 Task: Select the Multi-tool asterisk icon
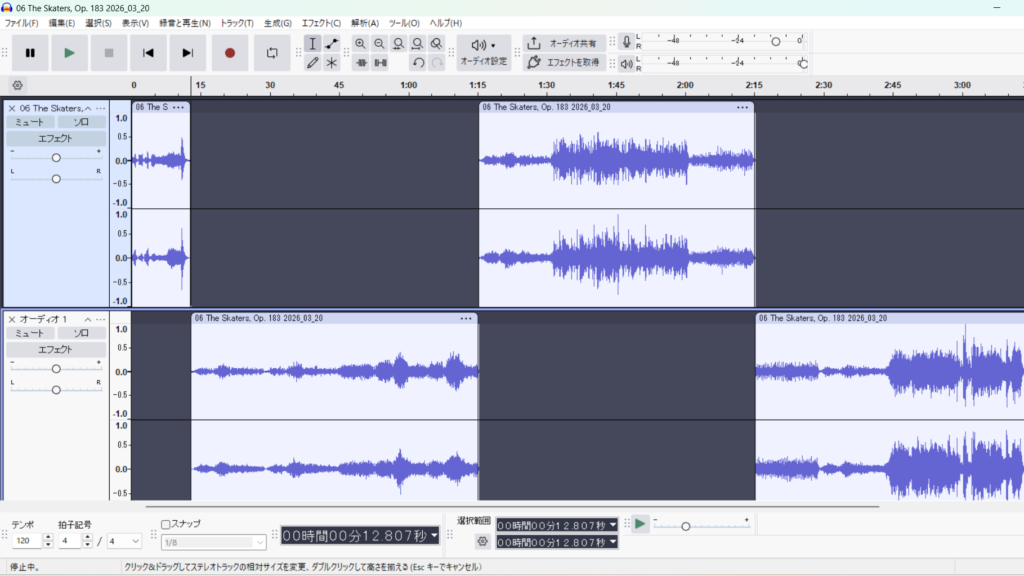pyautogui.click(x=332, y=63)
